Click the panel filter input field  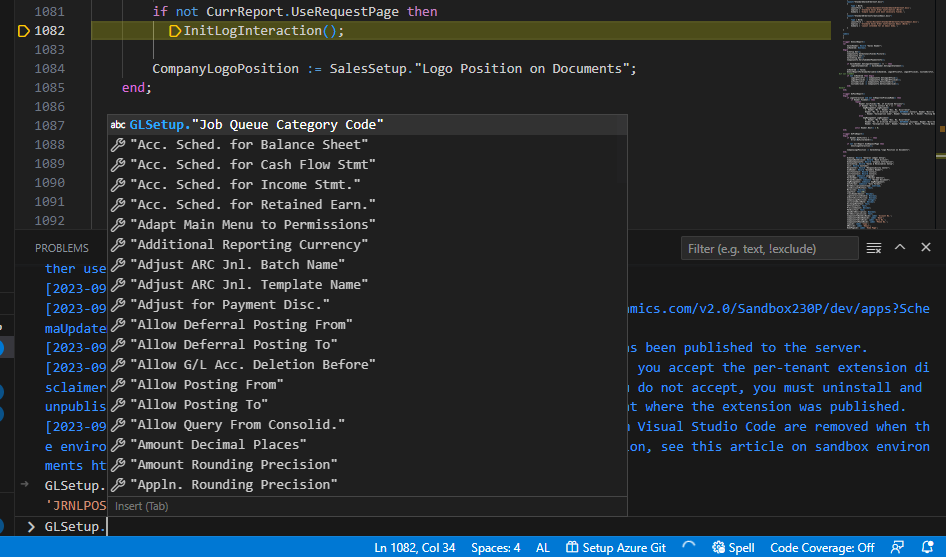click(769, 249)
